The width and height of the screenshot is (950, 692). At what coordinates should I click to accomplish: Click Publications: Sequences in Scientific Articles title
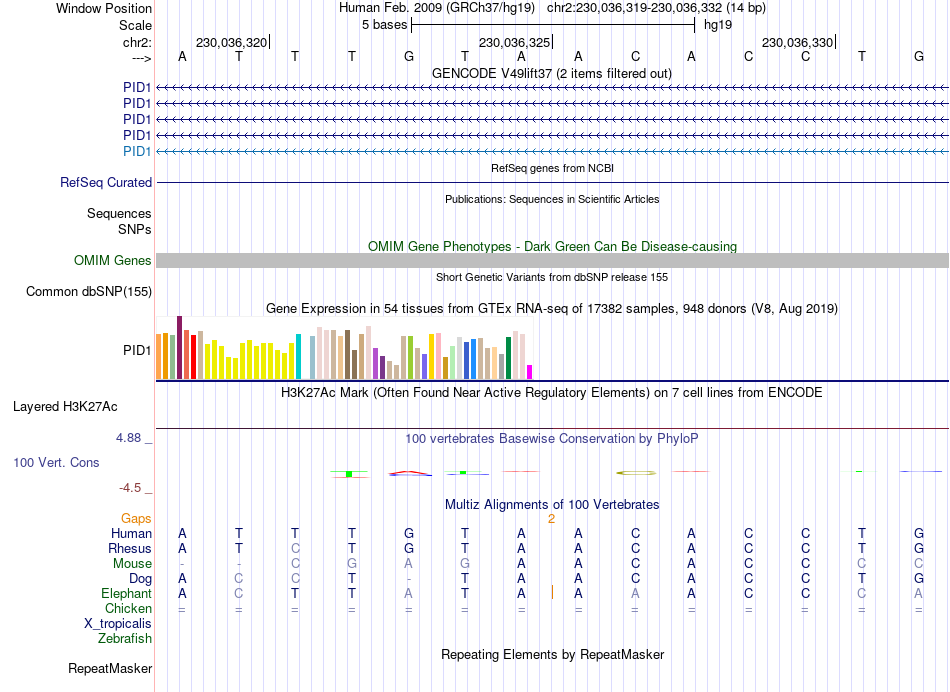point(552,199)
